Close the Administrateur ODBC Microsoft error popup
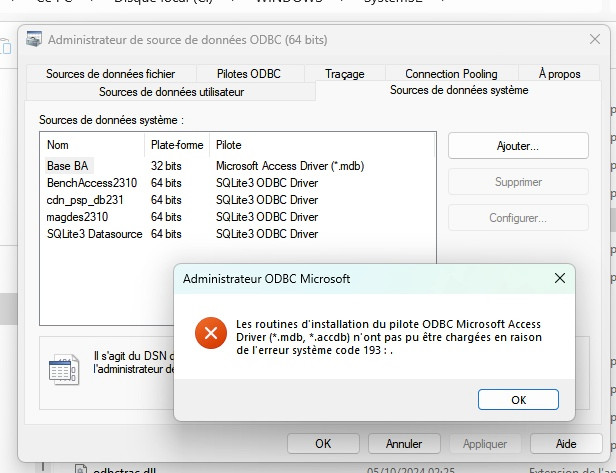Viewport: 616px width, 473px height. (560, 278)
